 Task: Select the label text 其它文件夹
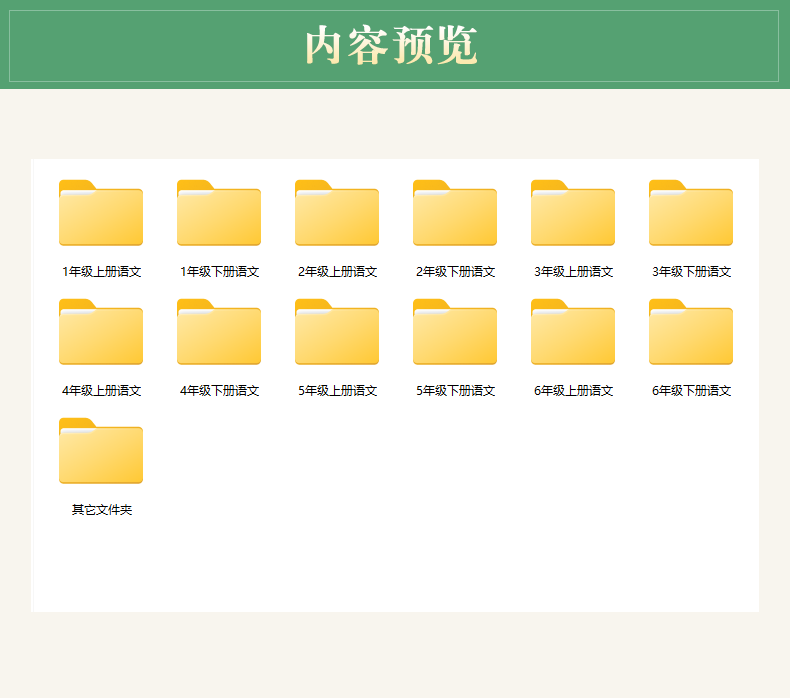[102, 510]
